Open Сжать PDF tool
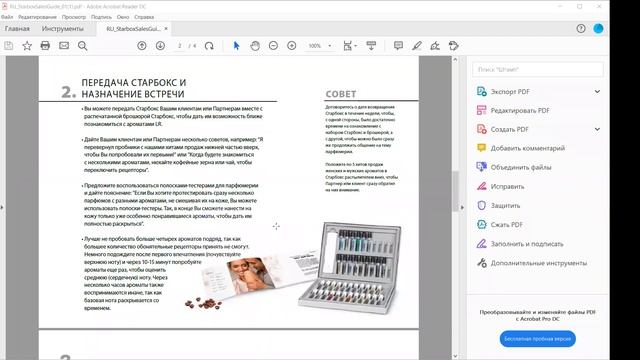 pyautogui.click(x=507, y=224)
